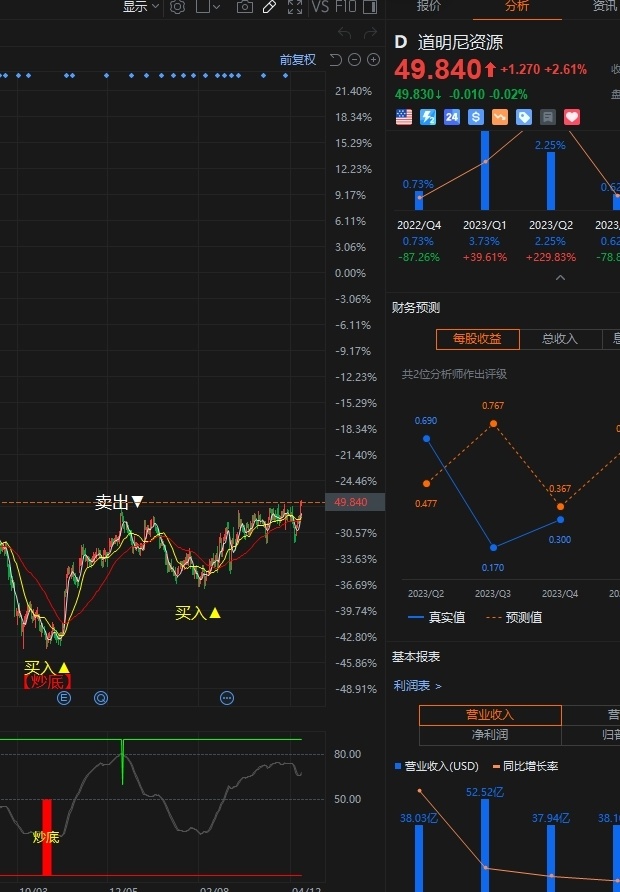Click the @ event marker on chart
The height and width of the screenshot is (892, 620).
pos(101,698)
